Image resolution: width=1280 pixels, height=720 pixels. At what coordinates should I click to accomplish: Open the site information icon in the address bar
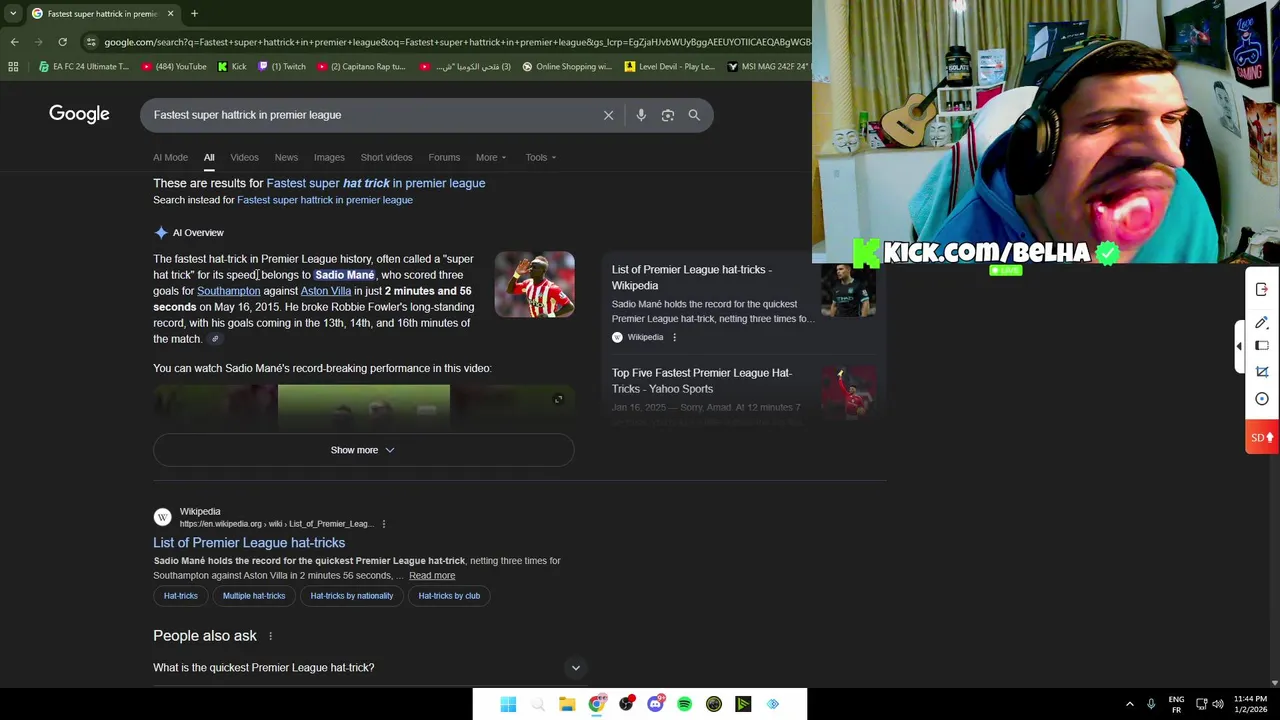coord(91,42)
